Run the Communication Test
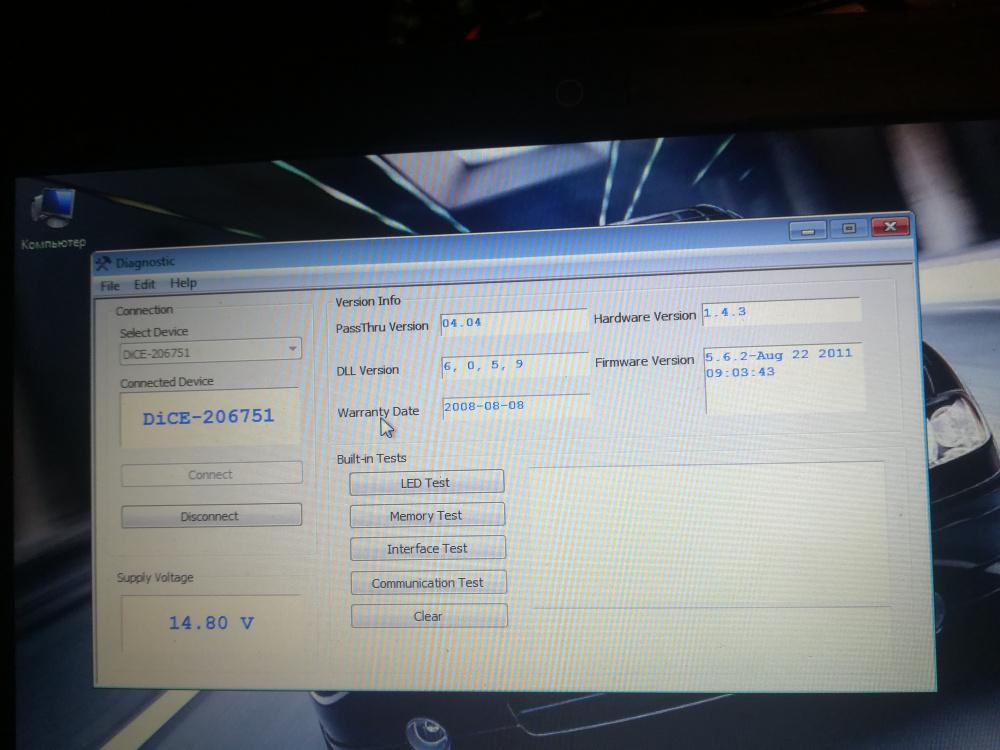This screenshot has height=750, width=1000. (428, 582)
